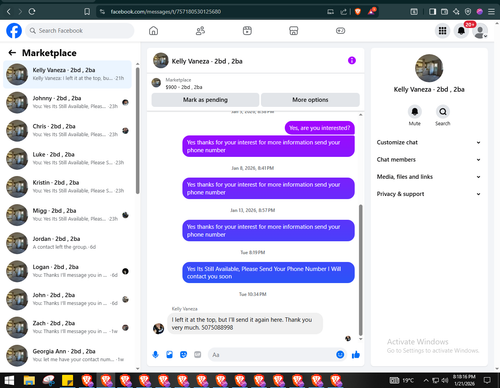This screenshot has width=500, height=388.
Task: Expand Customize chat section
Action: click(429, 142)
